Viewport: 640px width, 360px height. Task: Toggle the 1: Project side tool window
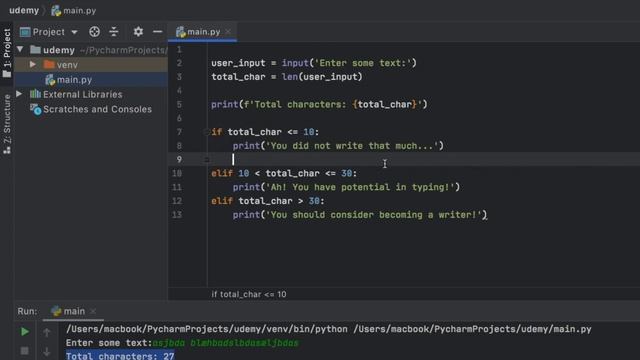[x=7, y=53]
